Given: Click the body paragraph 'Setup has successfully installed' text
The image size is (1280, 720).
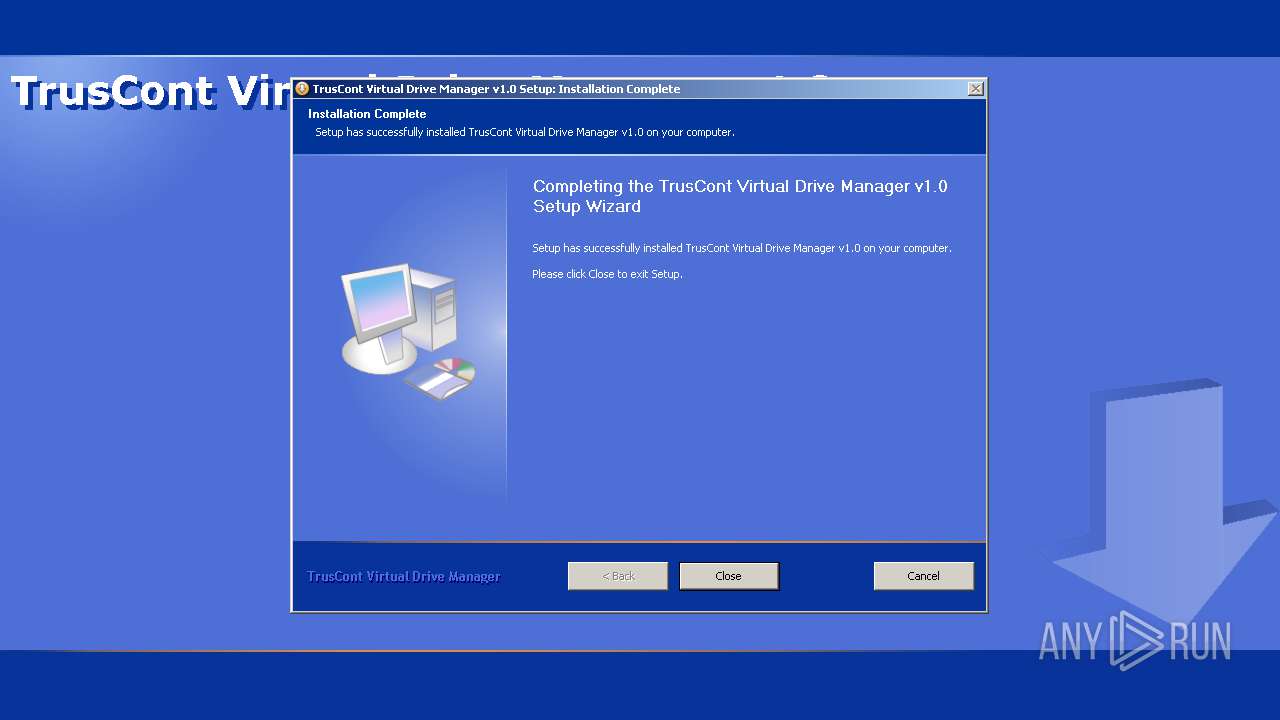Looking at the screenshot, I should (x=742, y=248).
